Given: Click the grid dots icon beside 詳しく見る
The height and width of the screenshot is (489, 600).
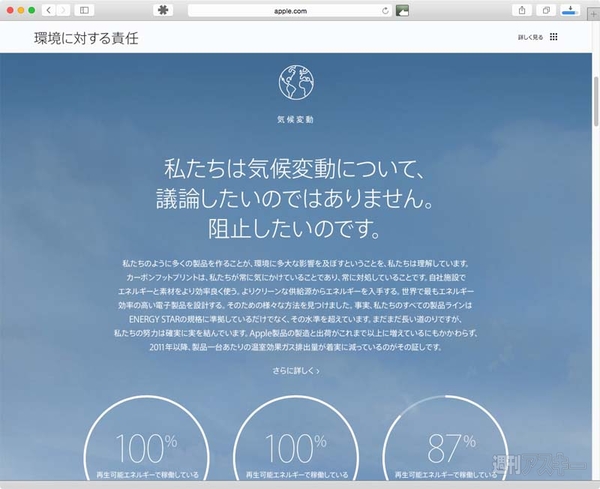Looking at the screenshot, I should click(553, 37).
